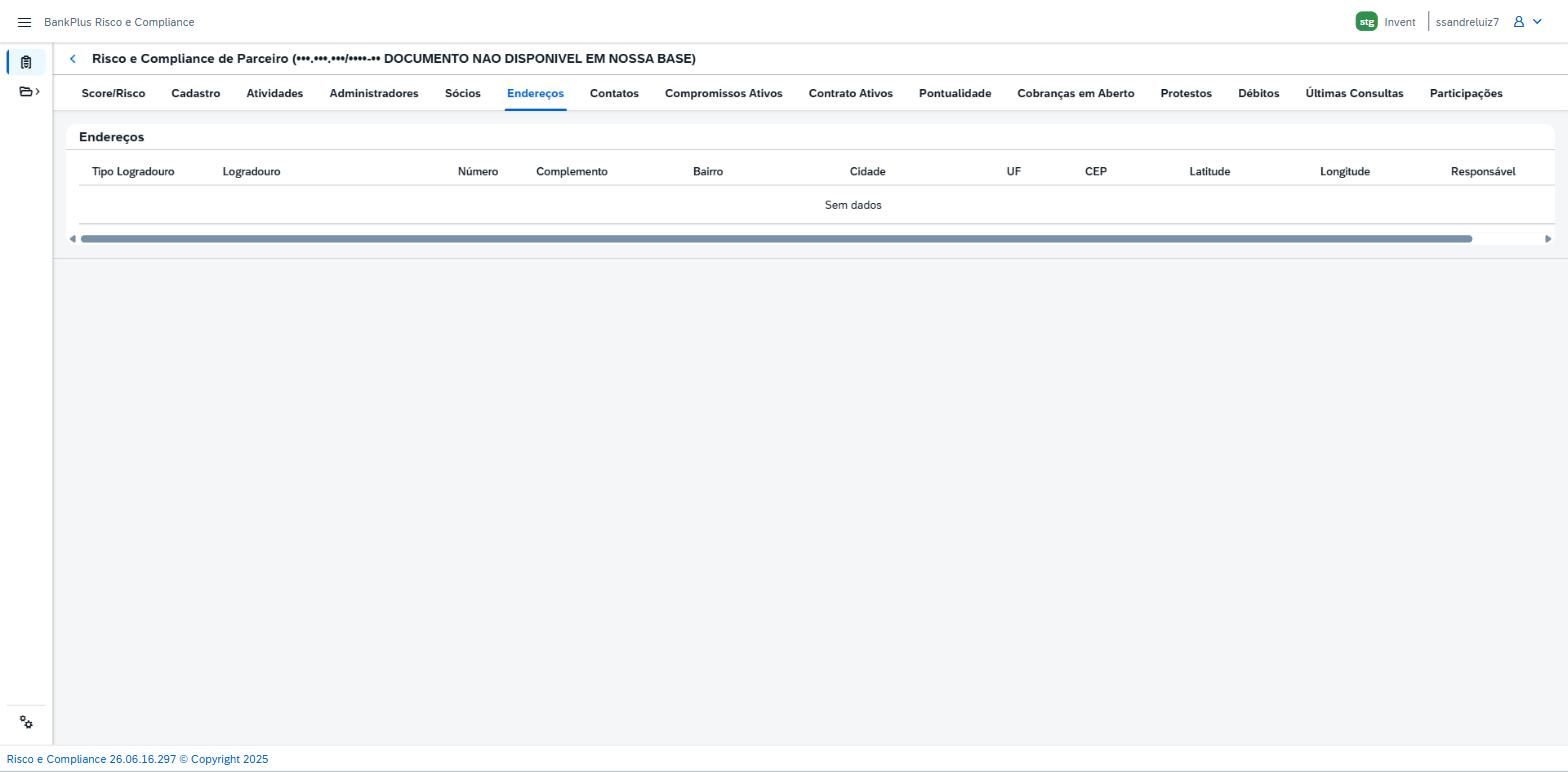
Task: Switch to the Participações tab
Action: (x=1466, y=93)
